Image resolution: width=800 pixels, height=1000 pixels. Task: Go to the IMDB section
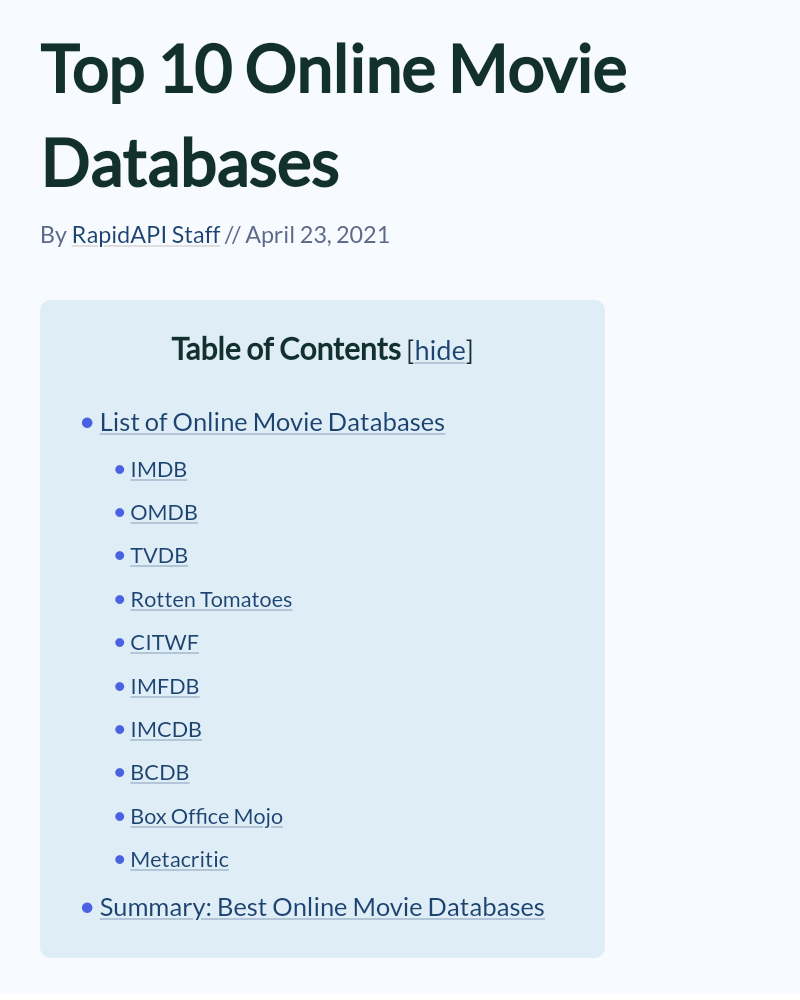pos(158,469)
